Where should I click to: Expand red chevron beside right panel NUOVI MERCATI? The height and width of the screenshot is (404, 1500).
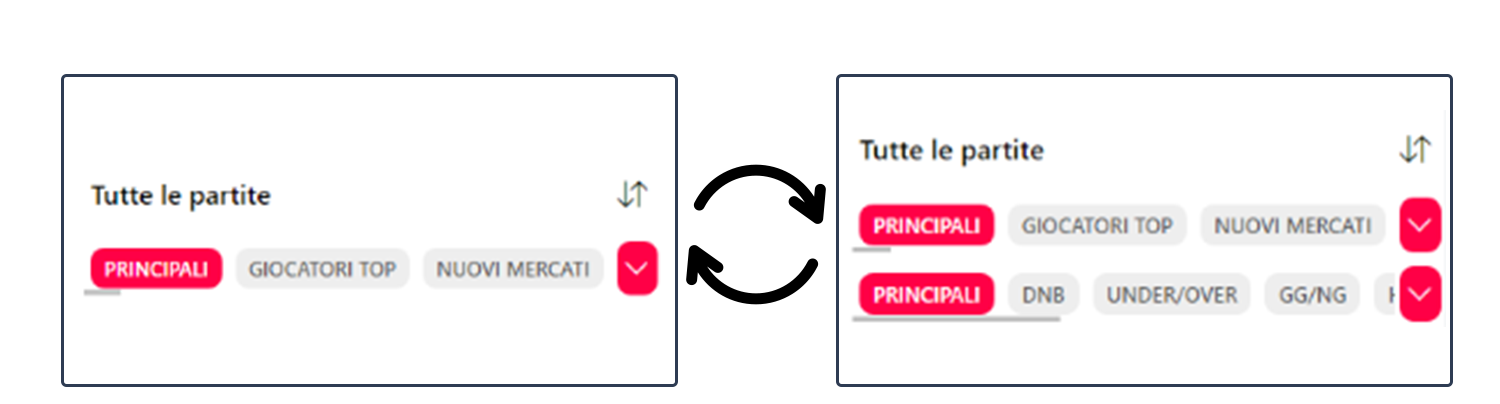[x=1420, y=225]
